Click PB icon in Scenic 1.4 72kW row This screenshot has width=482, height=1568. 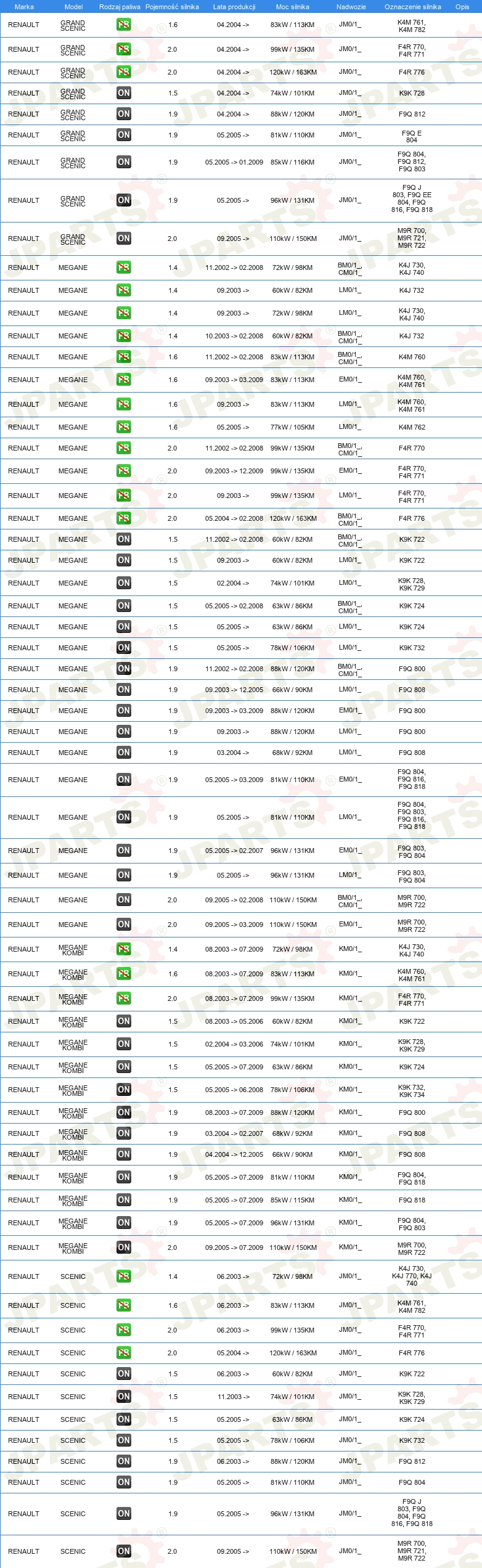click(123, 1277)
